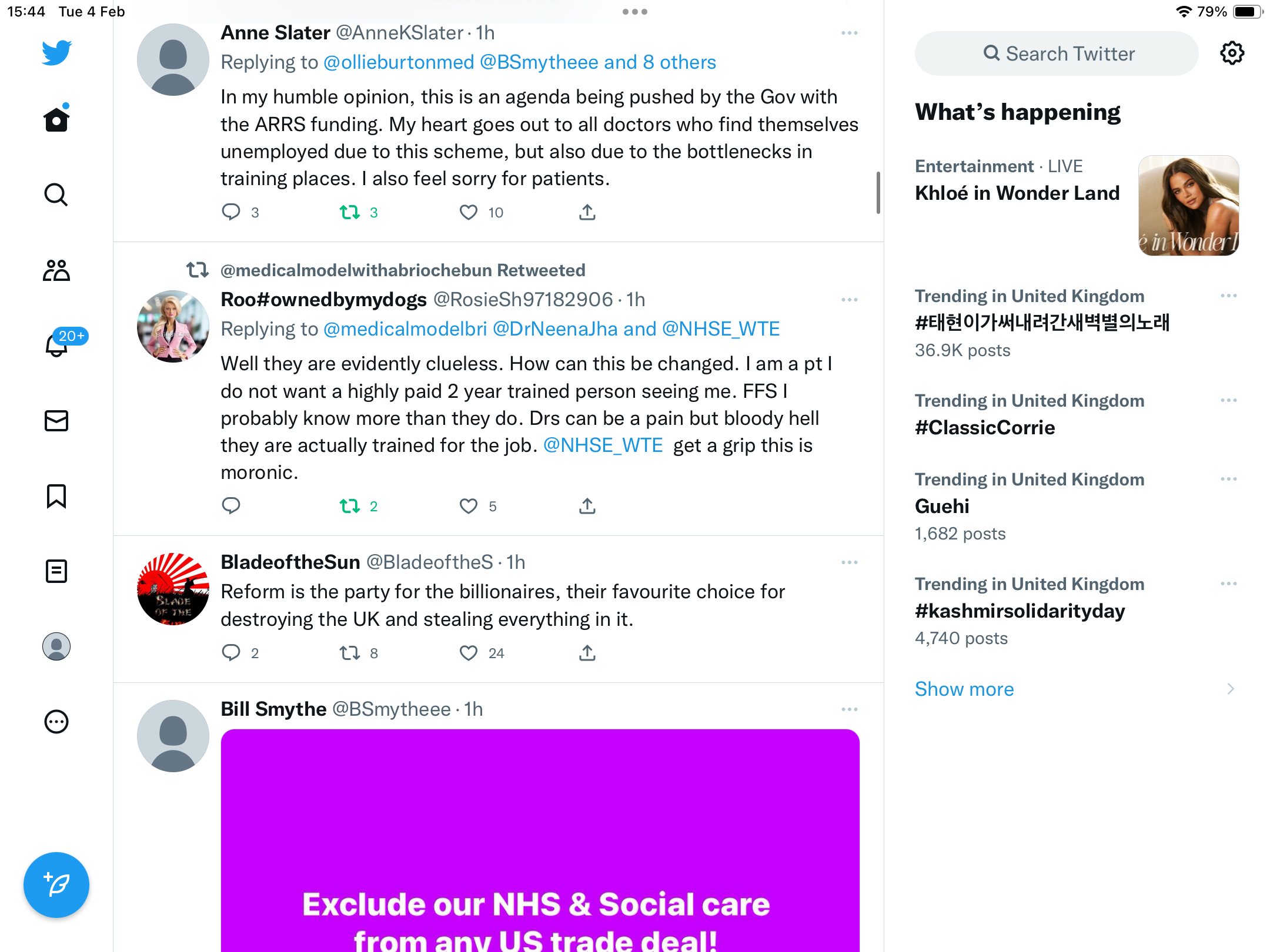The width and height of the screenshot is (1270, 952).
Task: Focus the Search Twitter field
Action: click(1057, 53)
